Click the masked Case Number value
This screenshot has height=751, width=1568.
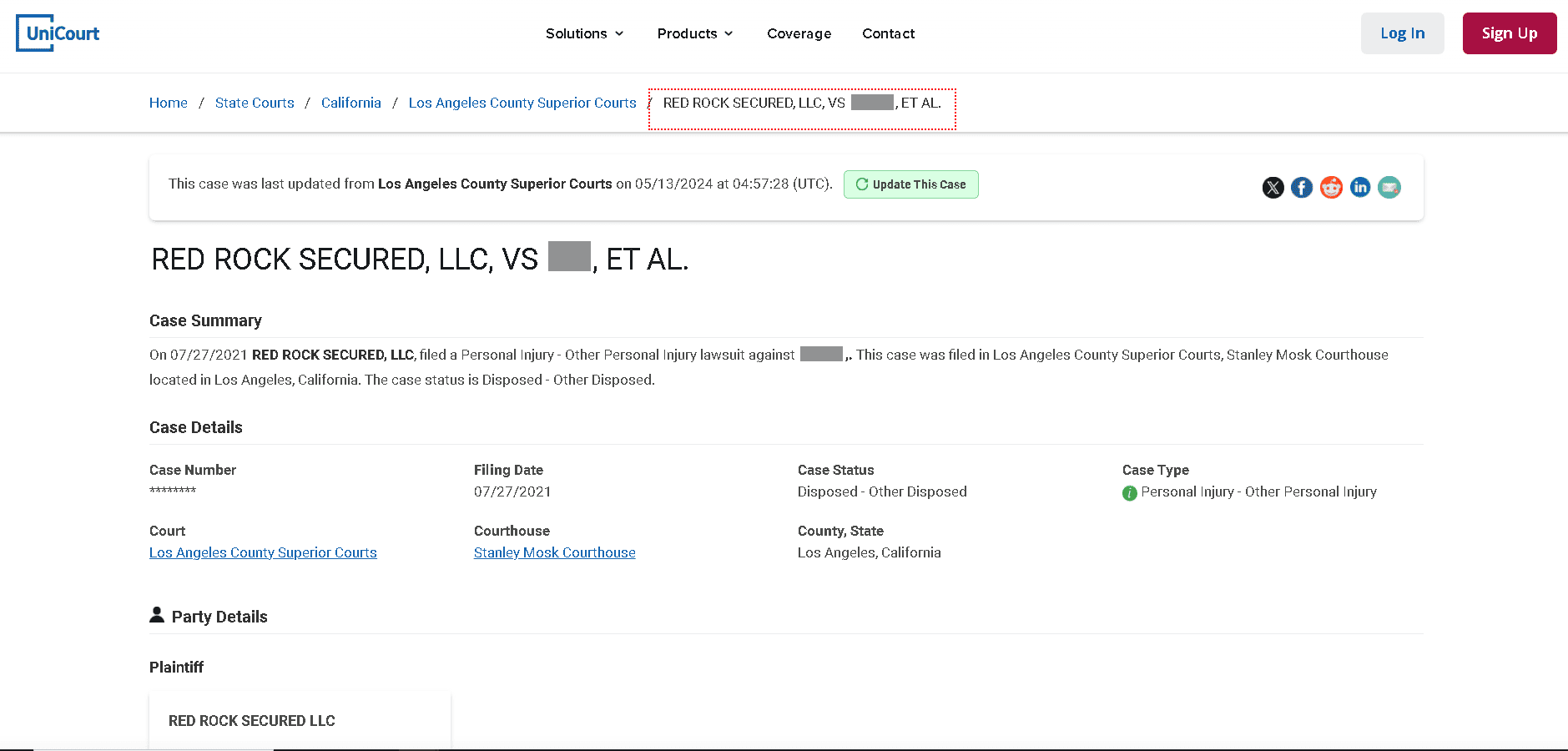pyautogui.click(x=173, y=491)
